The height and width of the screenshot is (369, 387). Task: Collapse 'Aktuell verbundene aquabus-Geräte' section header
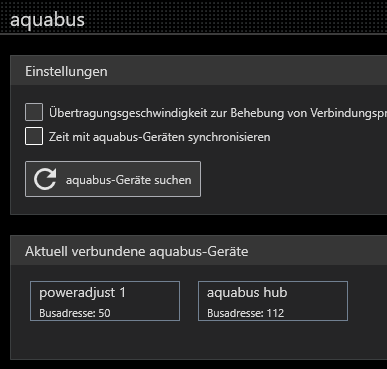coord(199,251)
